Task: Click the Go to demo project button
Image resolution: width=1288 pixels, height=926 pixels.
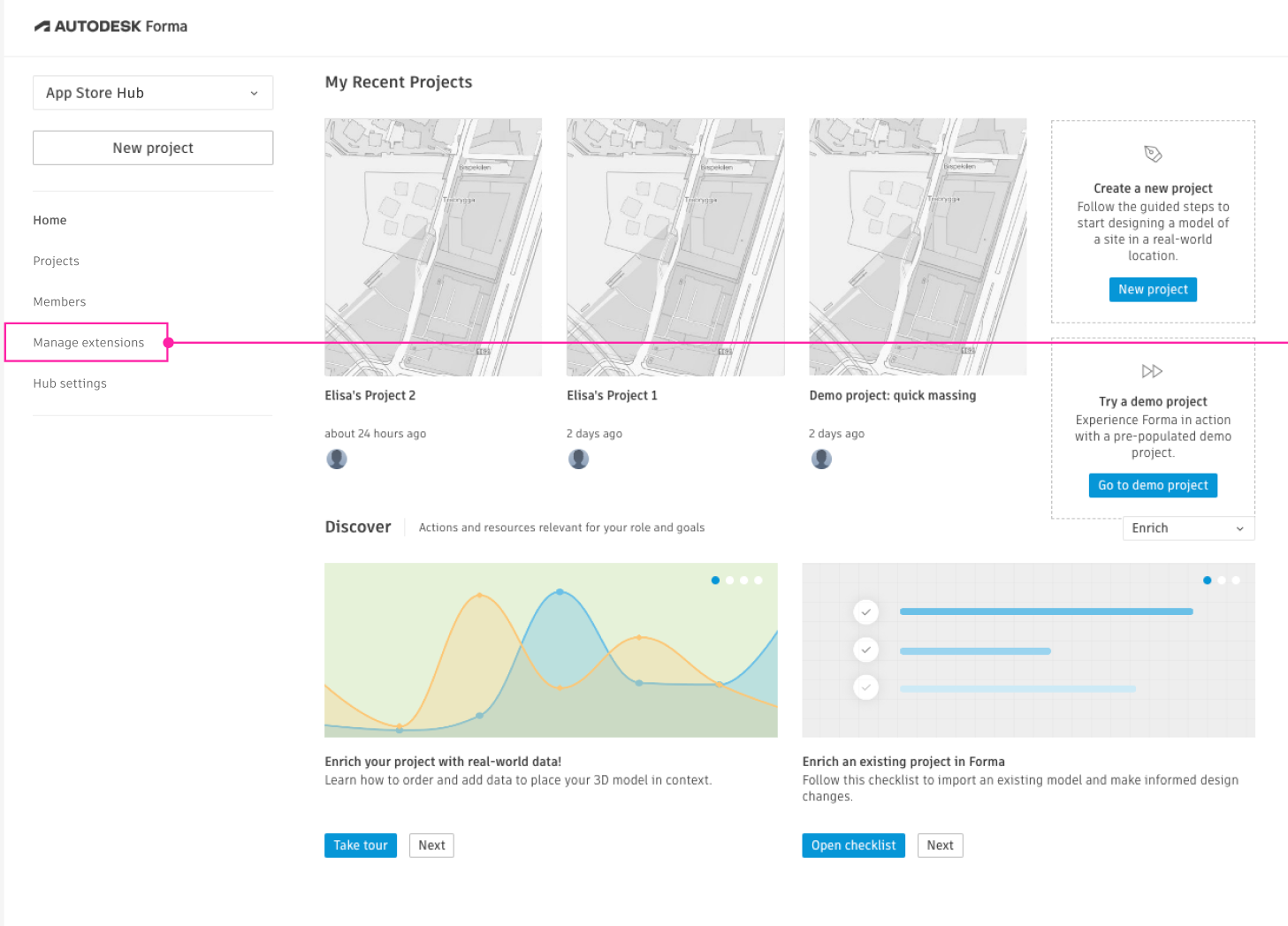Action: [x=1153, y=485]
